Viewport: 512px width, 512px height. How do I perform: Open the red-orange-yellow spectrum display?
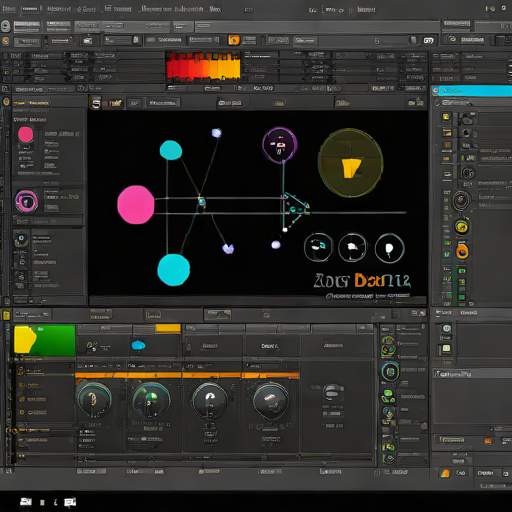click(x=203, y=66)
